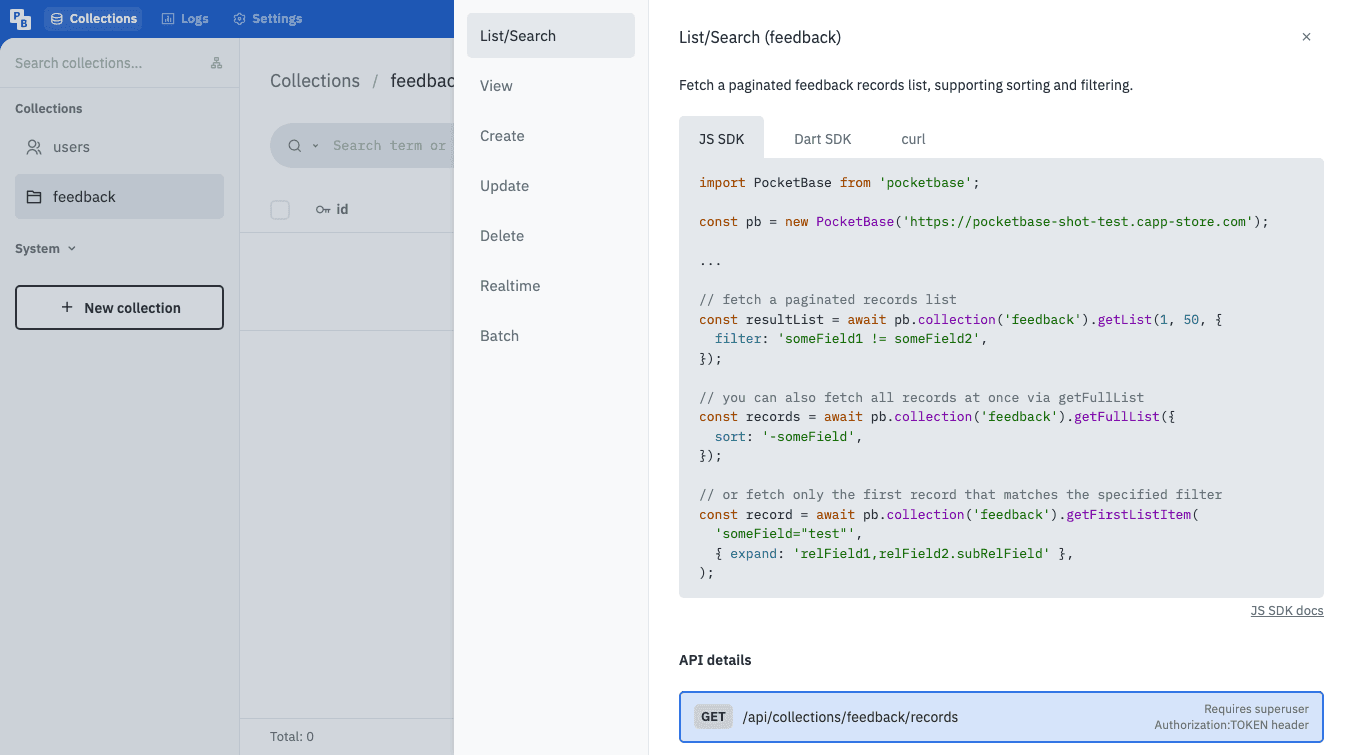Screen dimensions: 1354x755
Task: Click the key icon next to id
Action: (323, 210)
